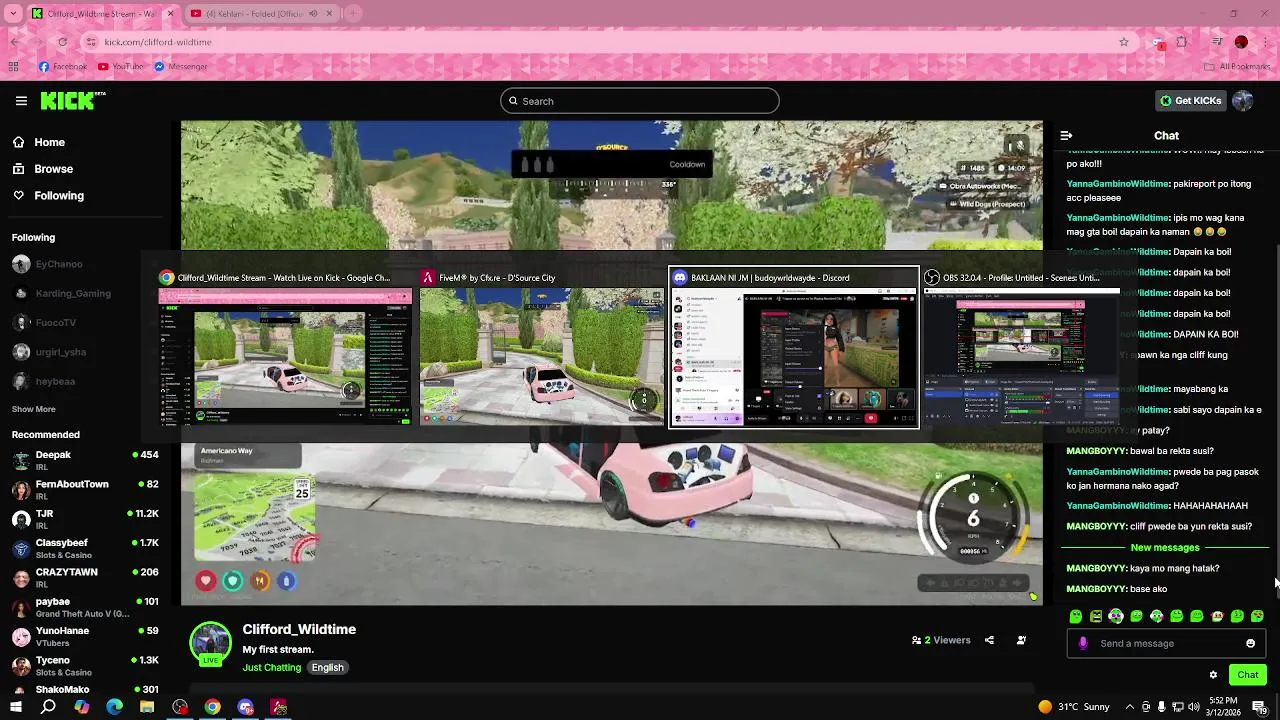Click the first green blob emote
Screen dimensions: 1280x720
(x=1076, y=616)
